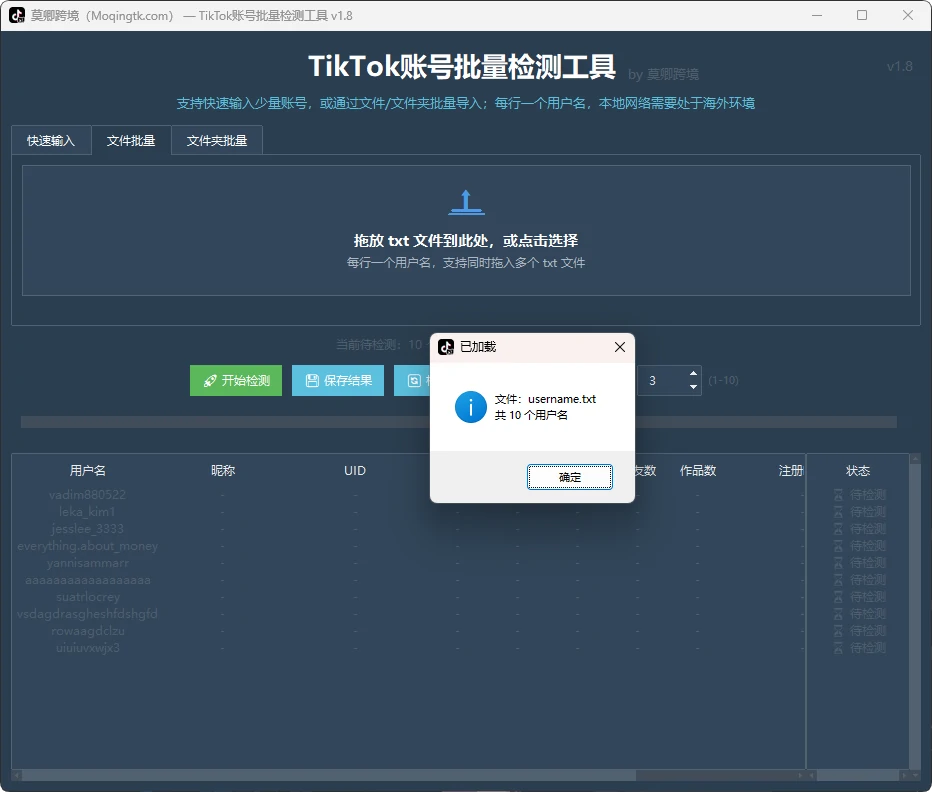Screen dimensions: 932x792
Task: Click the (1-10) range hint
Action: coord(723,381)
